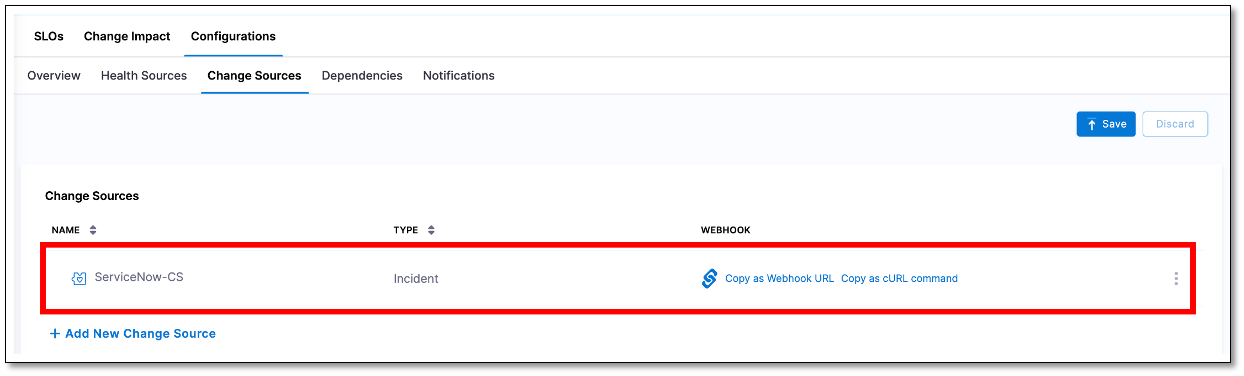Click the Save button

[1106, 124]
